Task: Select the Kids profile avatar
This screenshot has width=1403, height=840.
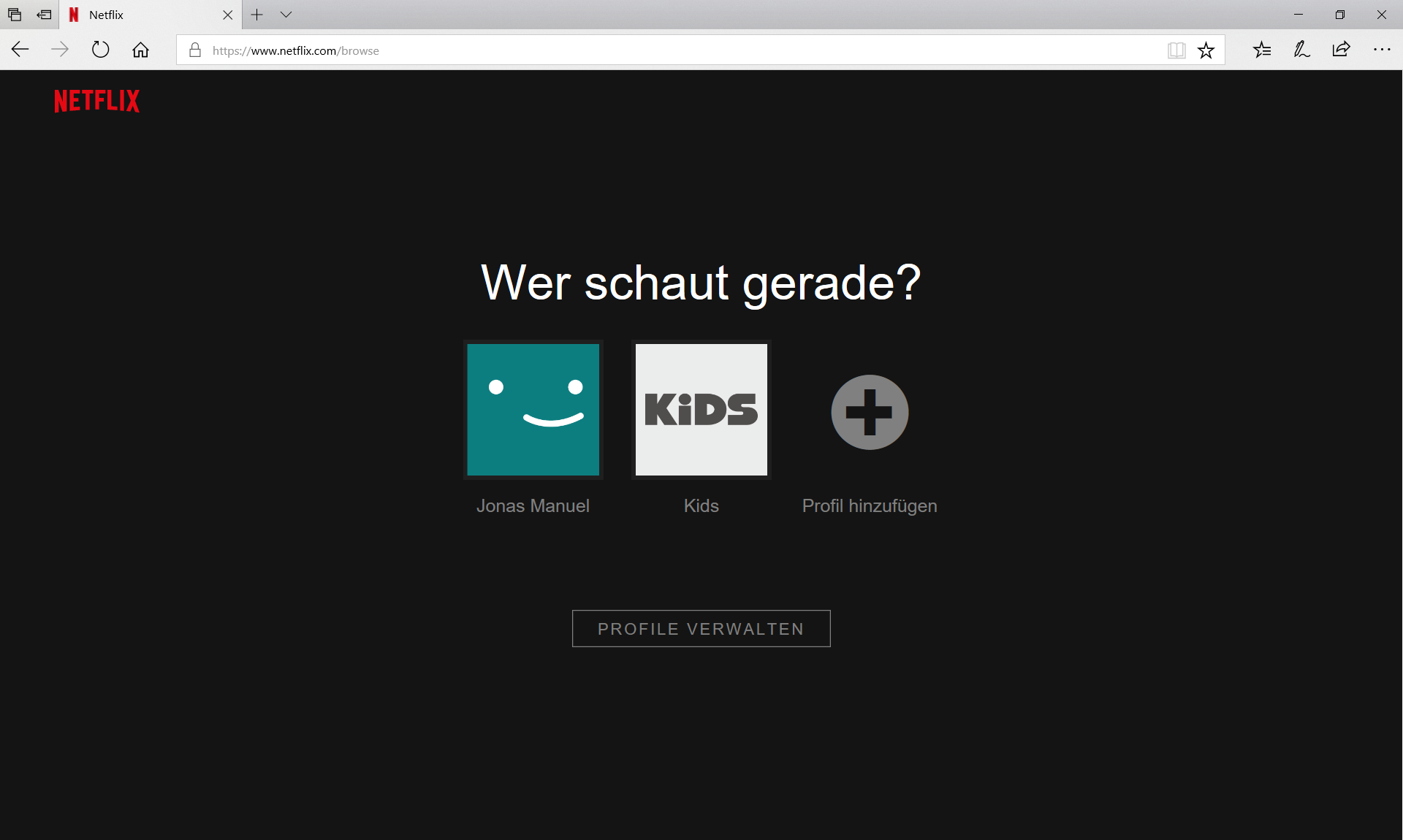Action: (x=701, y=410)
